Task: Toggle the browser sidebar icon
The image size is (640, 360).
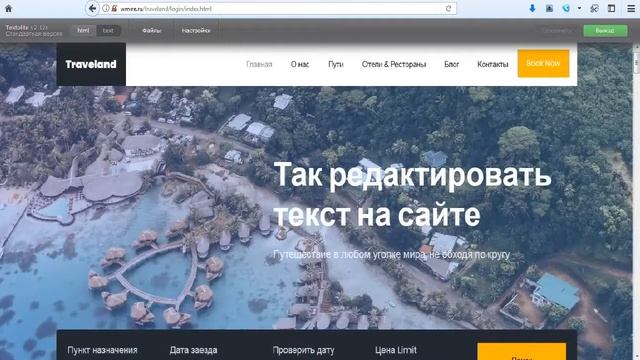Action: tap(611, 8)
